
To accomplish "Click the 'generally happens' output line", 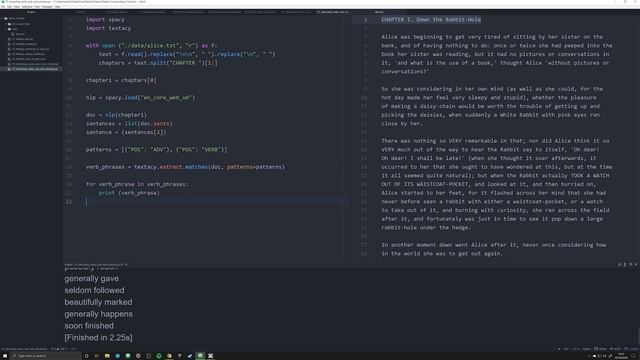I will (98, 314).
